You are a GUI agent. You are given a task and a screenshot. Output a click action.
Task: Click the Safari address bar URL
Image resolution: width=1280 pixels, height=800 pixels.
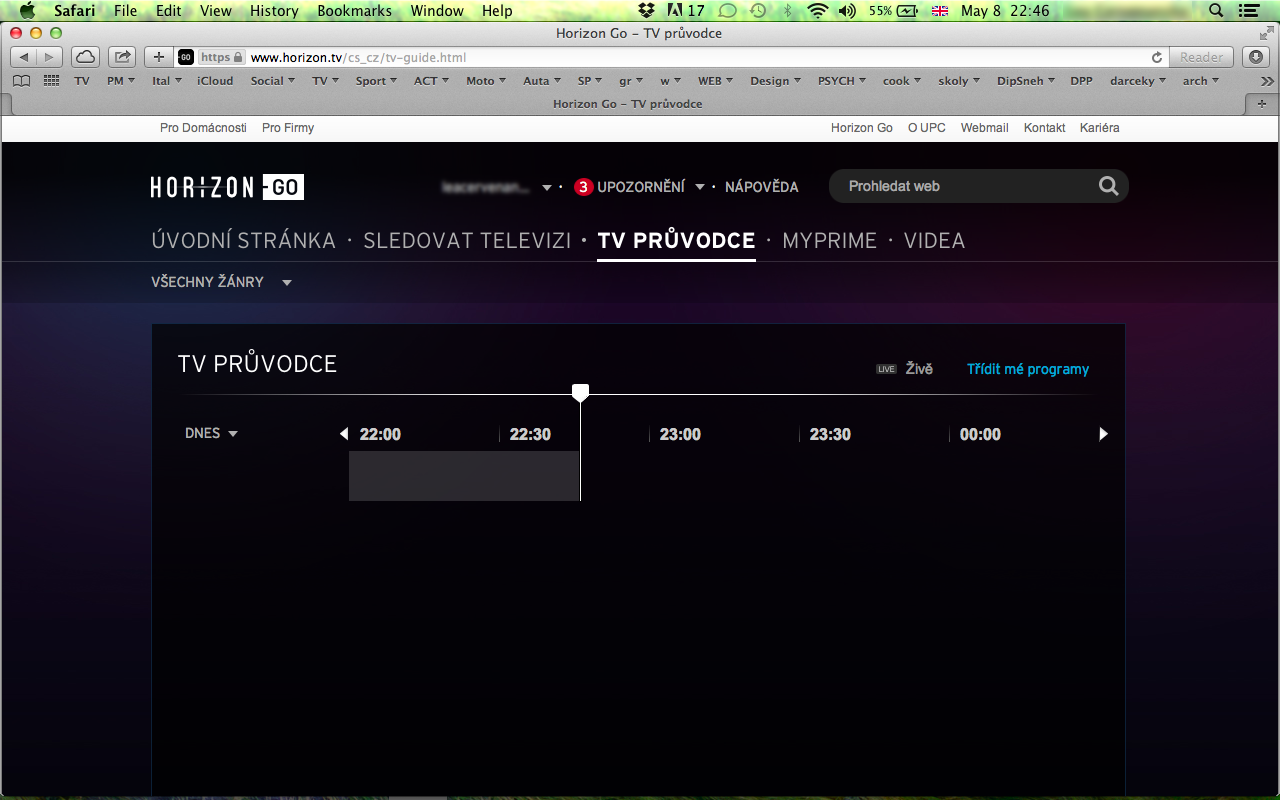pyautogui.click(x=358, y=57)
